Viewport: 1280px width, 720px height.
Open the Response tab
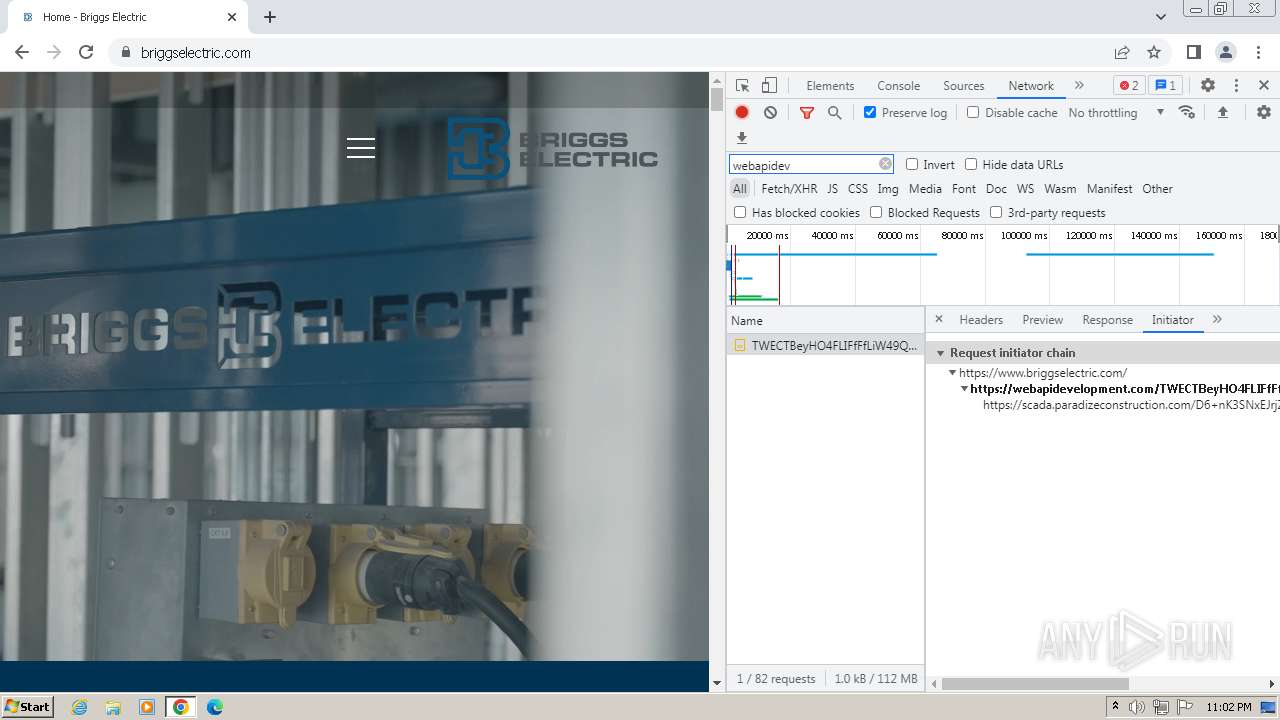(1107, 319)
